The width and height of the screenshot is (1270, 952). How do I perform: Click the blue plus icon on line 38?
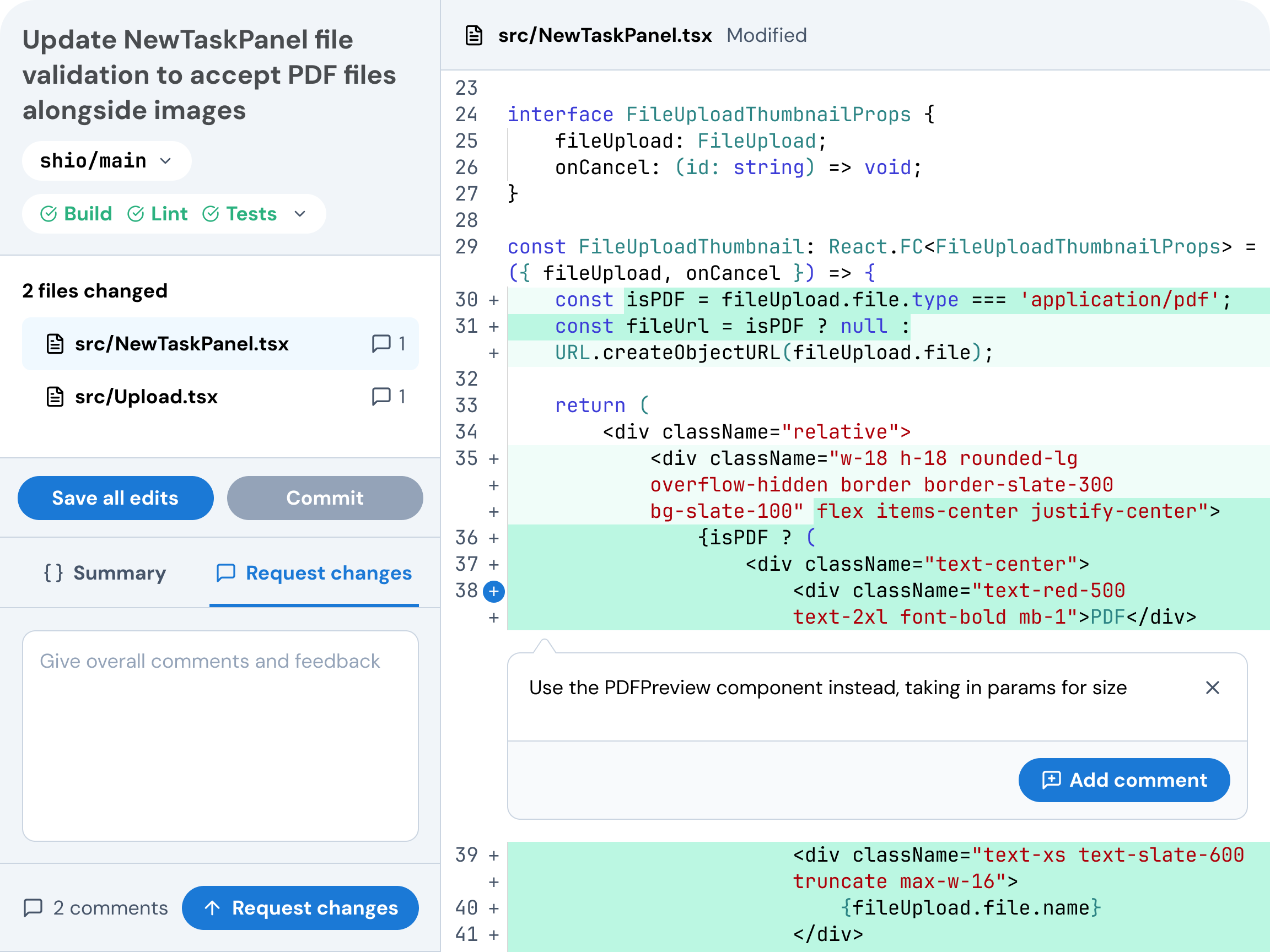tap(493, 591)
